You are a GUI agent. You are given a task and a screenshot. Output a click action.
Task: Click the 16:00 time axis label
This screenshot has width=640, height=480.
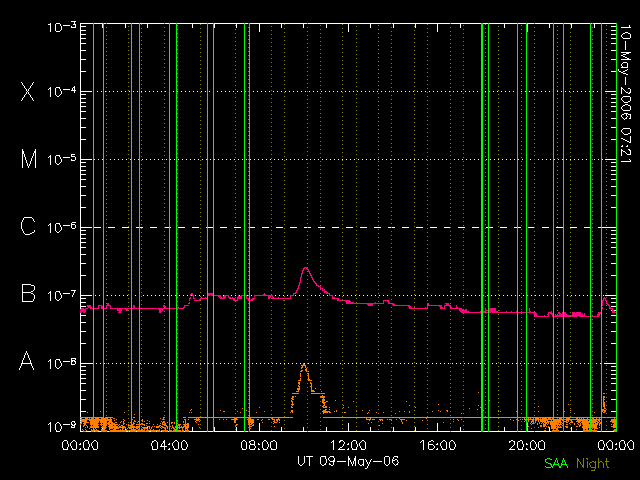(x=438, y=445)
